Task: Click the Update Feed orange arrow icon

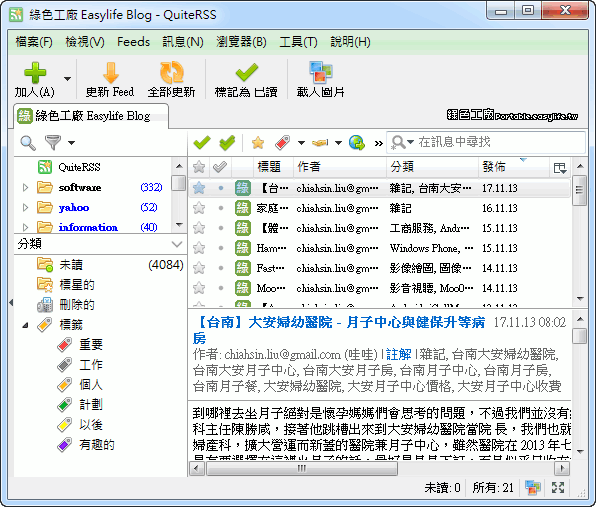Action: coord(111,72)
